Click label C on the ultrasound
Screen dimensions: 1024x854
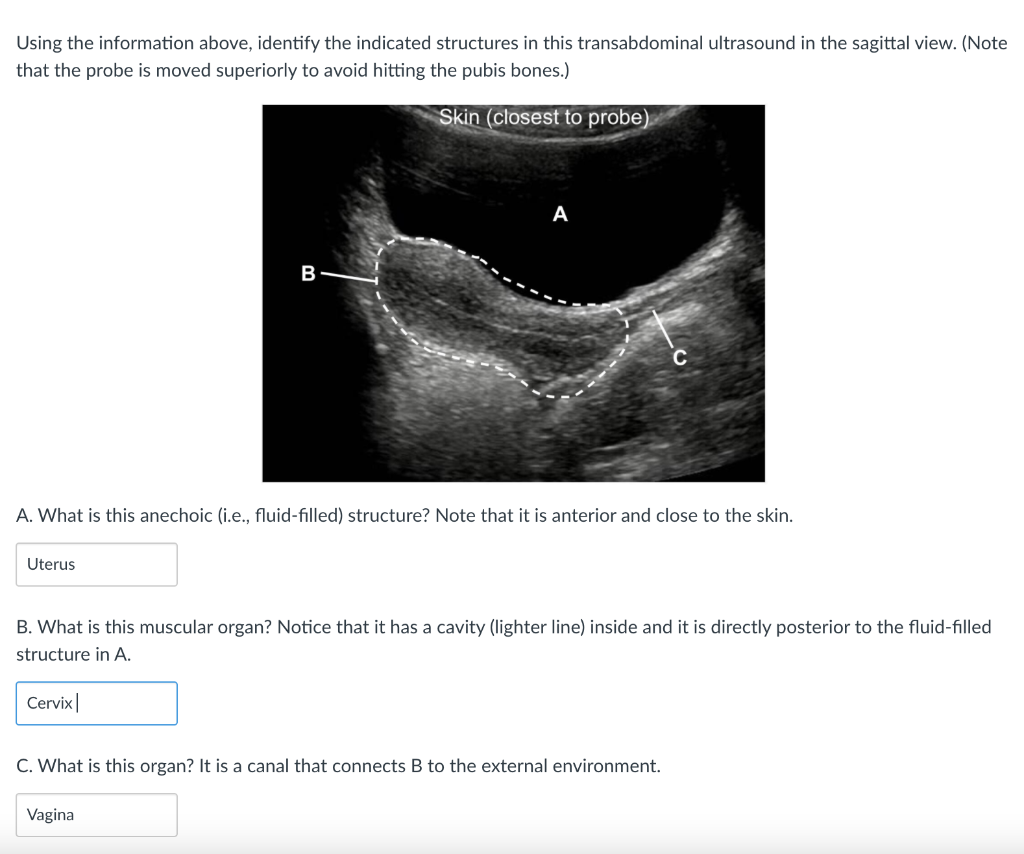(680, 358)
